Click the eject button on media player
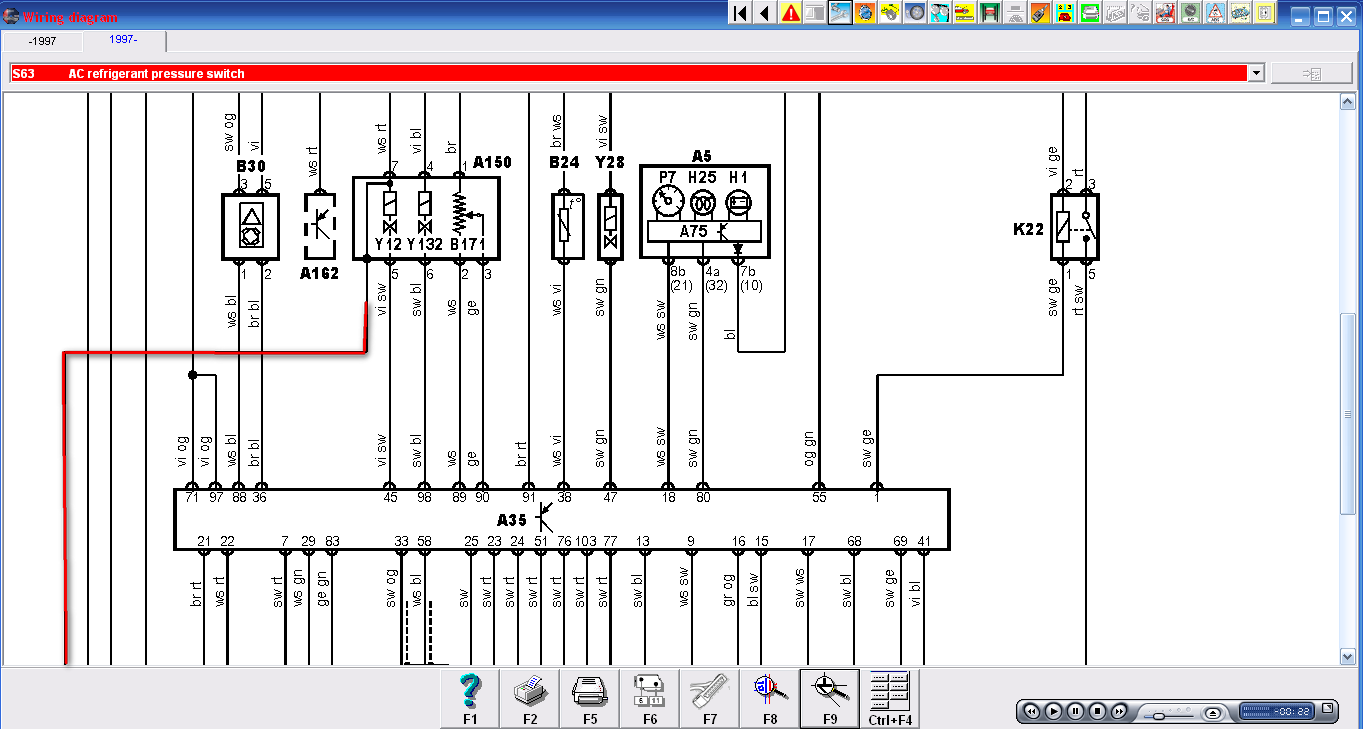 tap(1212, 712)
